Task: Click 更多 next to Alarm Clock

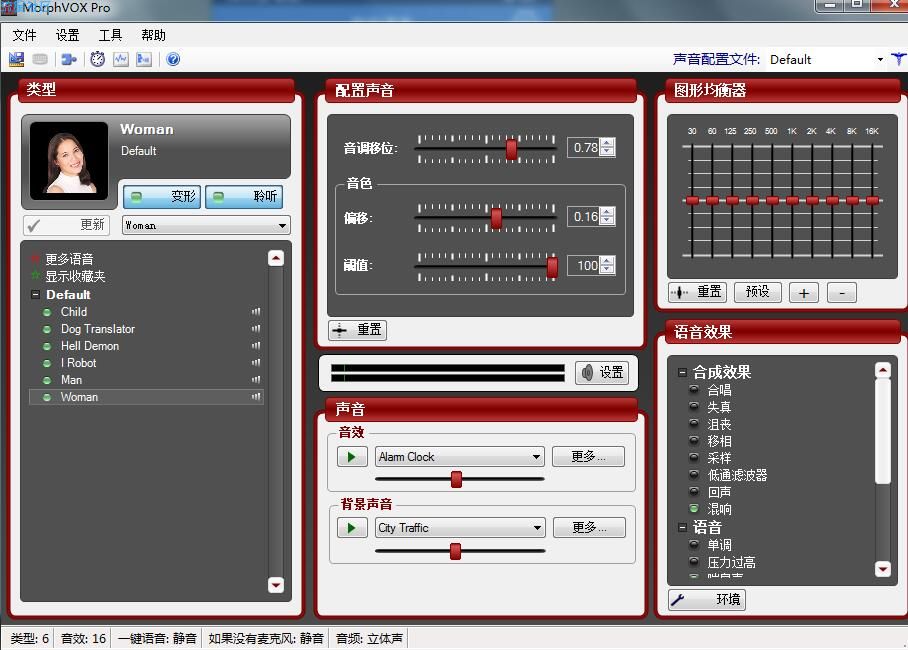Action: [x=588, y=457]
